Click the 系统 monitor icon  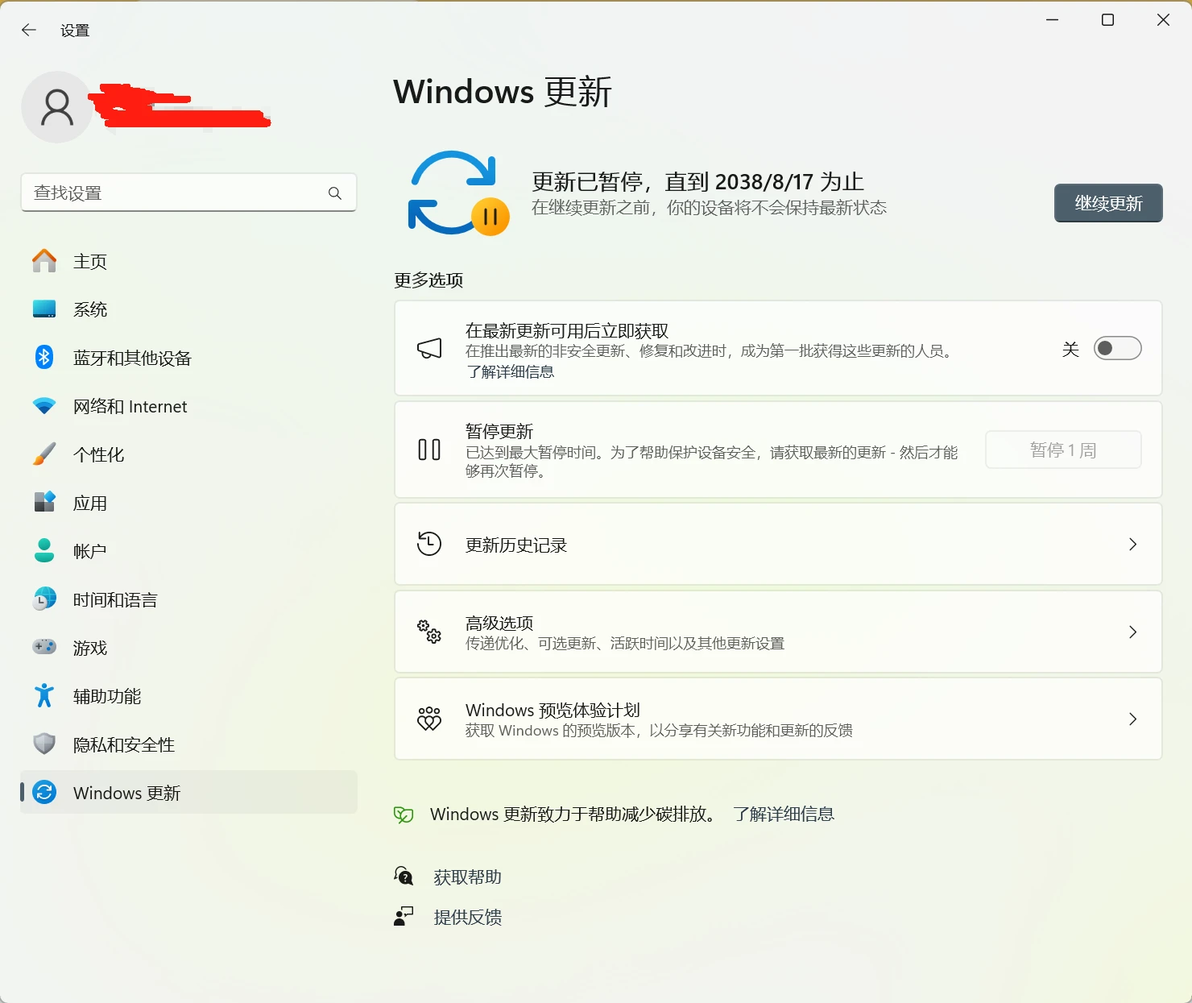click(44, 309)
